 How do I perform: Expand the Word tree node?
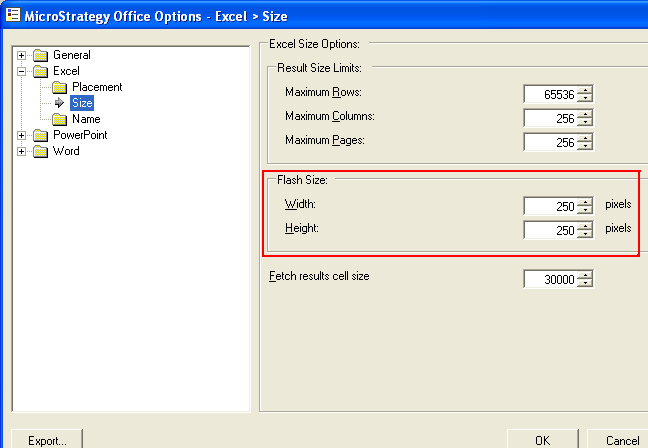(21, 152)
